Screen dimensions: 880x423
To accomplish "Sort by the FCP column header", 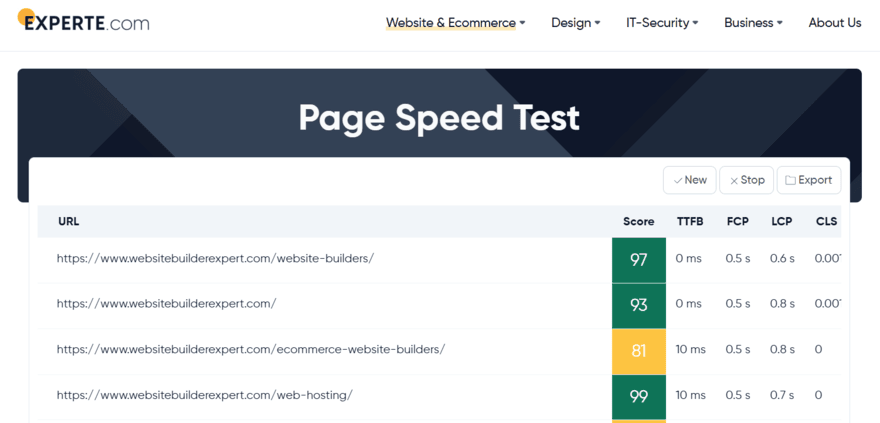I will pos(737,222).
